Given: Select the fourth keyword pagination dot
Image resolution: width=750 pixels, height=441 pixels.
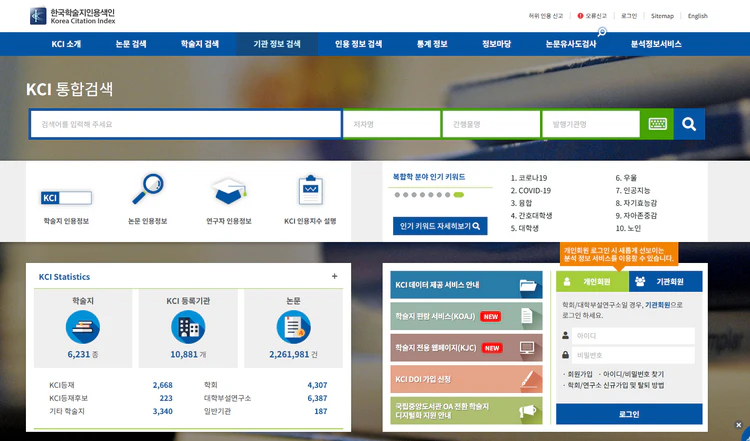Looking at the screenshot, I should [x=422, y=195].
